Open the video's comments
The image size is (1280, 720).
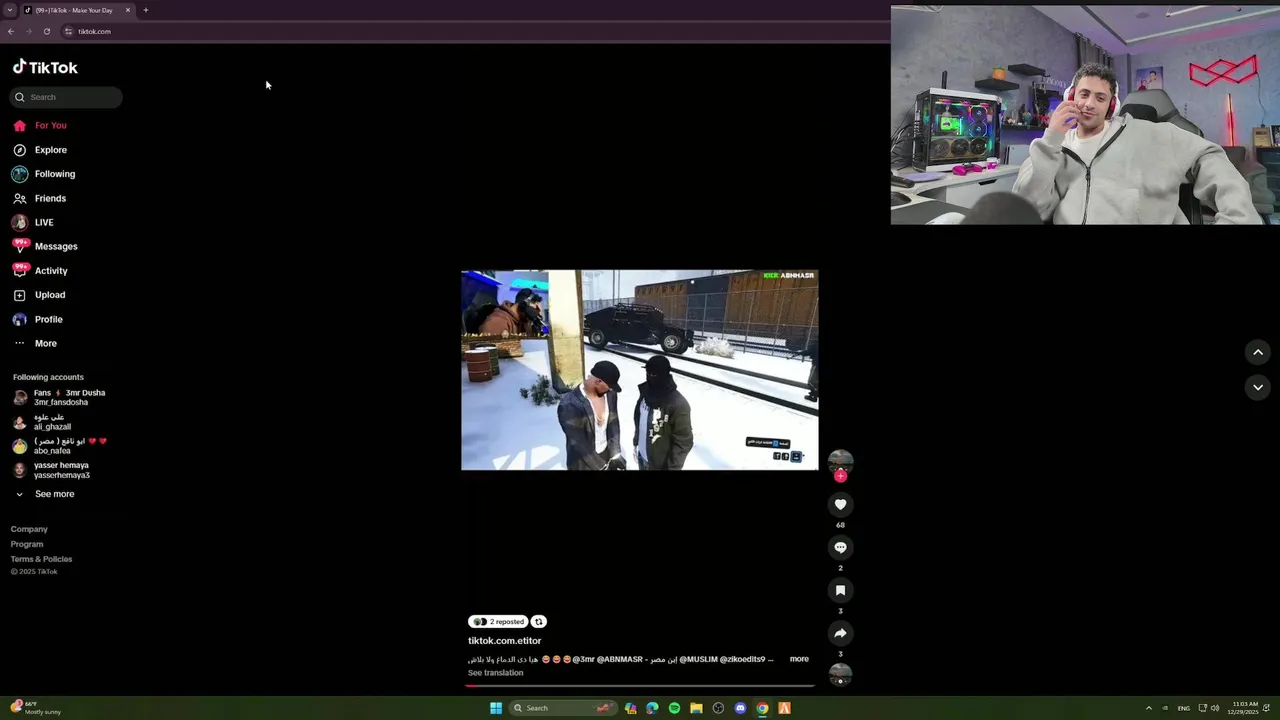(840, 547)
